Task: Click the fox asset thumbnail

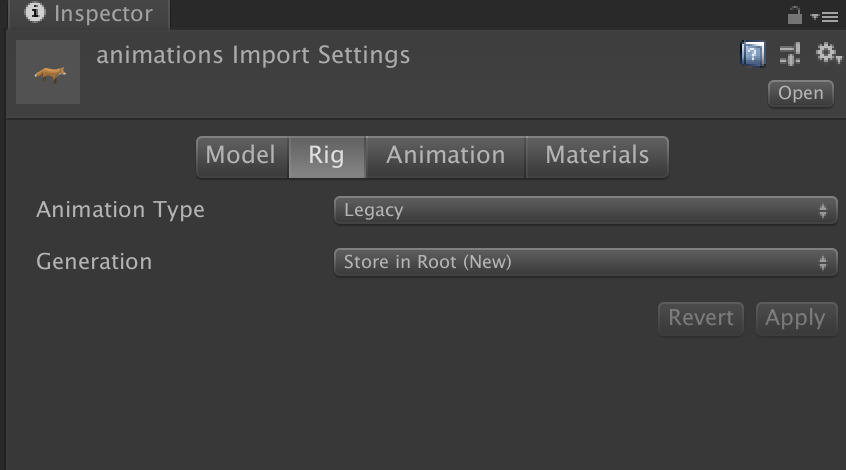Action: 48,73
